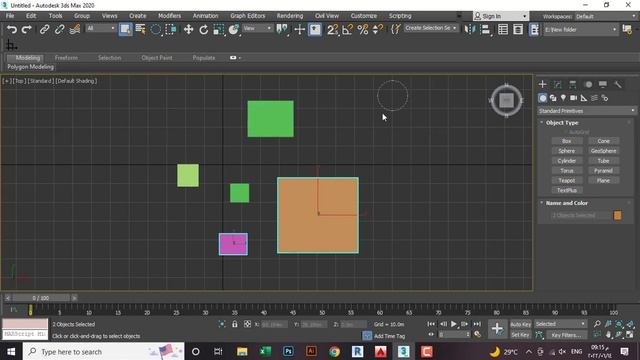This screenshot has width=640, height=360.
Task: Click the Undo arrow icon
Action: (x=12, y=29)
